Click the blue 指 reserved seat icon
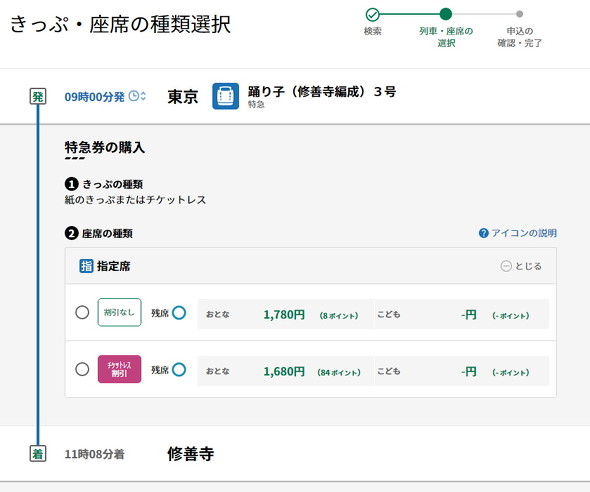This screenshot has height=492, width=590. [x=86, y=266]
